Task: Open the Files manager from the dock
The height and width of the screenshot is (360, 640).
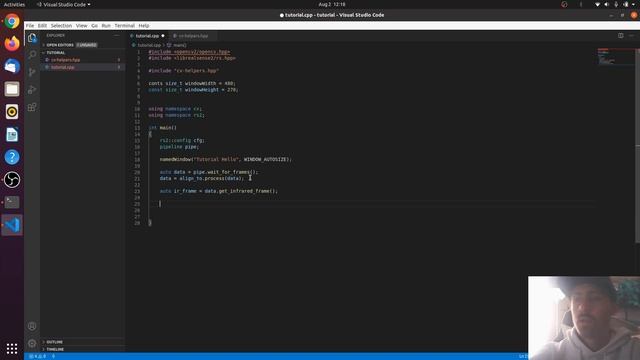Action: pos(12,89)
